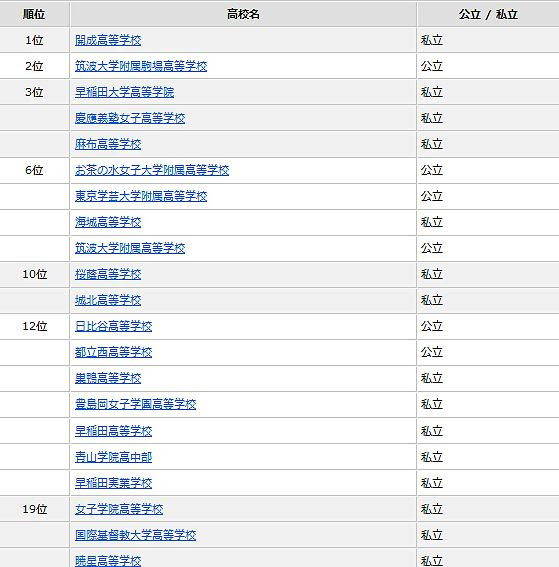Click 私立 in the 国際基督教大学高等学校 row
Screen dimensions: 559x567
(x=432, y=536)
